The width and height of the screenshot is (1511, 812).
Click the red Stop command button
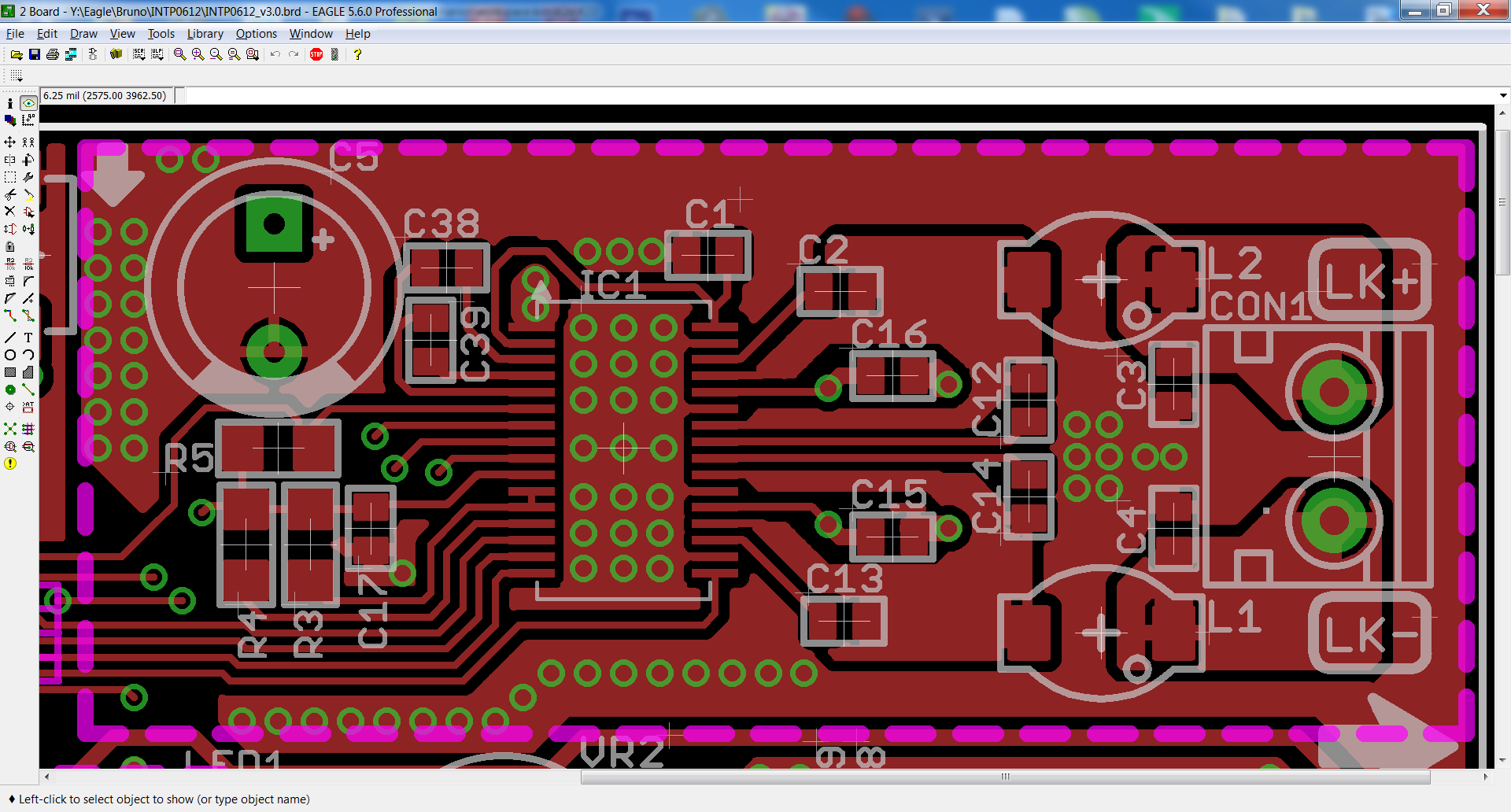[x=316, y=54]
